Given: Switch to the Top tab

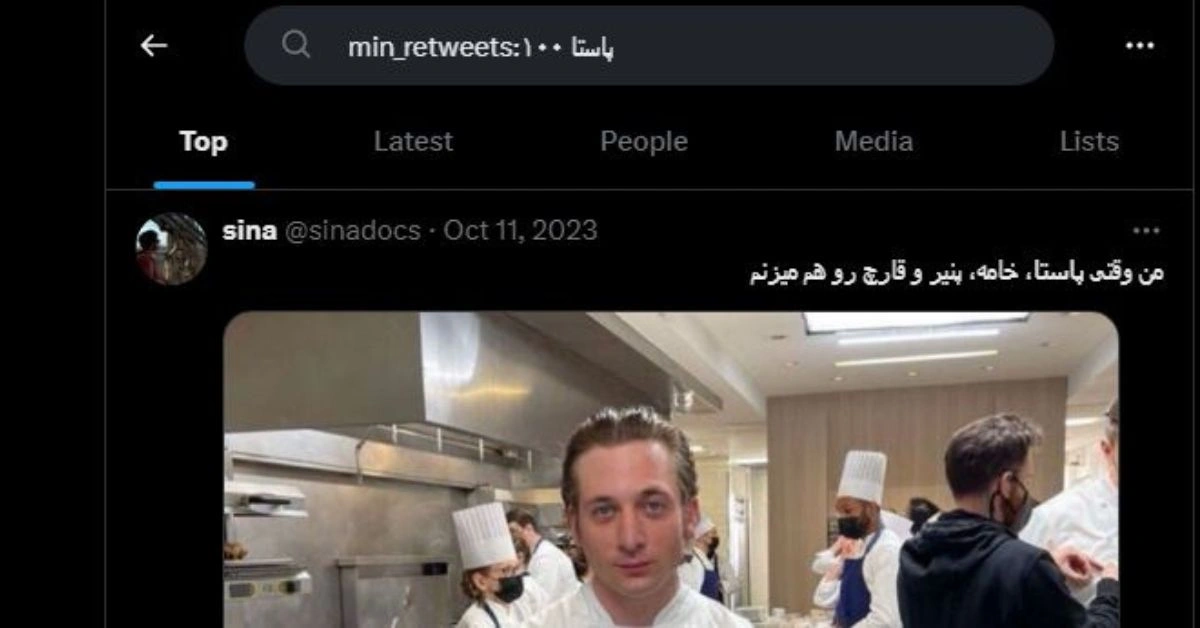Looking at the screenshot, I should pos(204,142).
